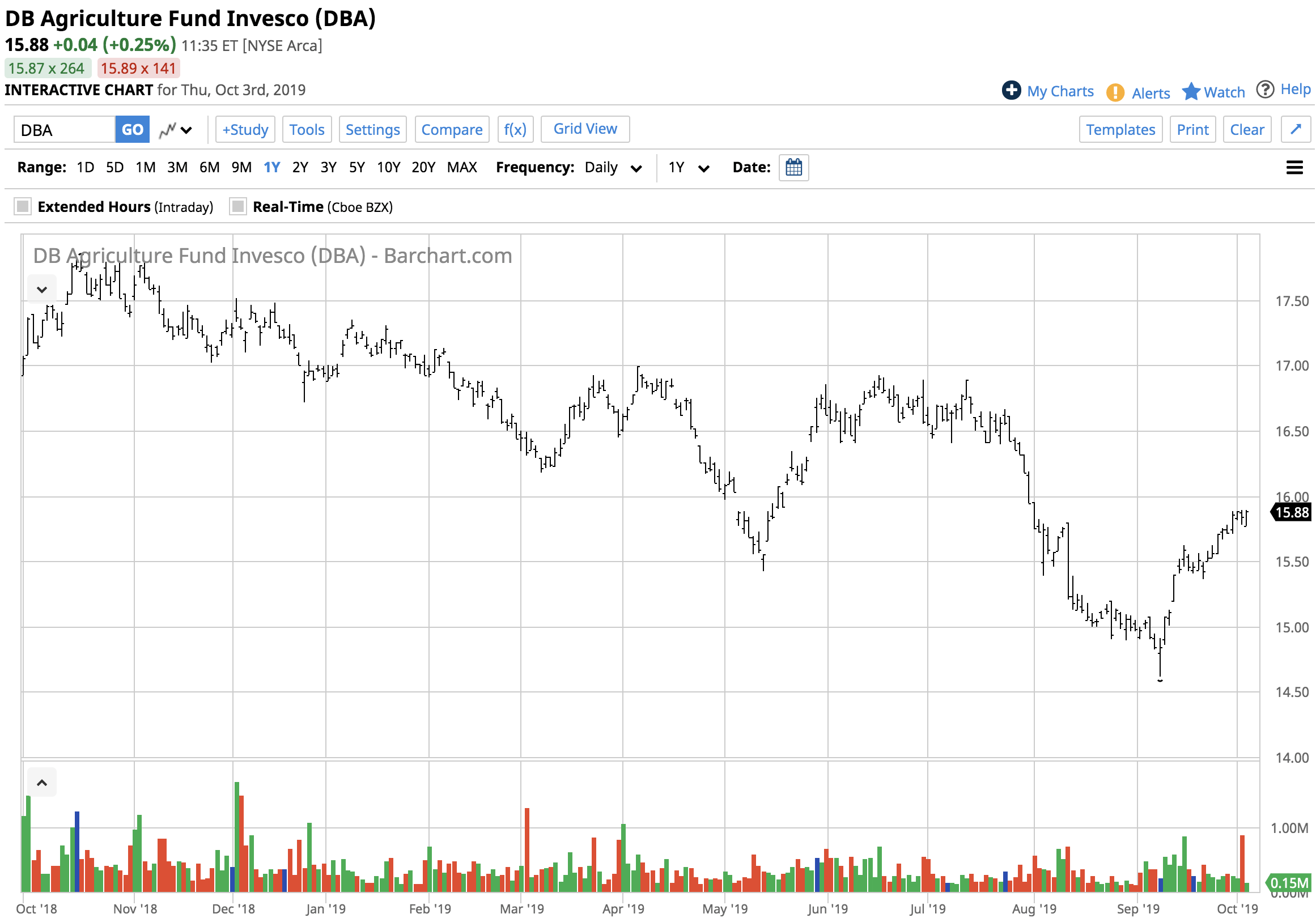Select the 3M range

177,167
